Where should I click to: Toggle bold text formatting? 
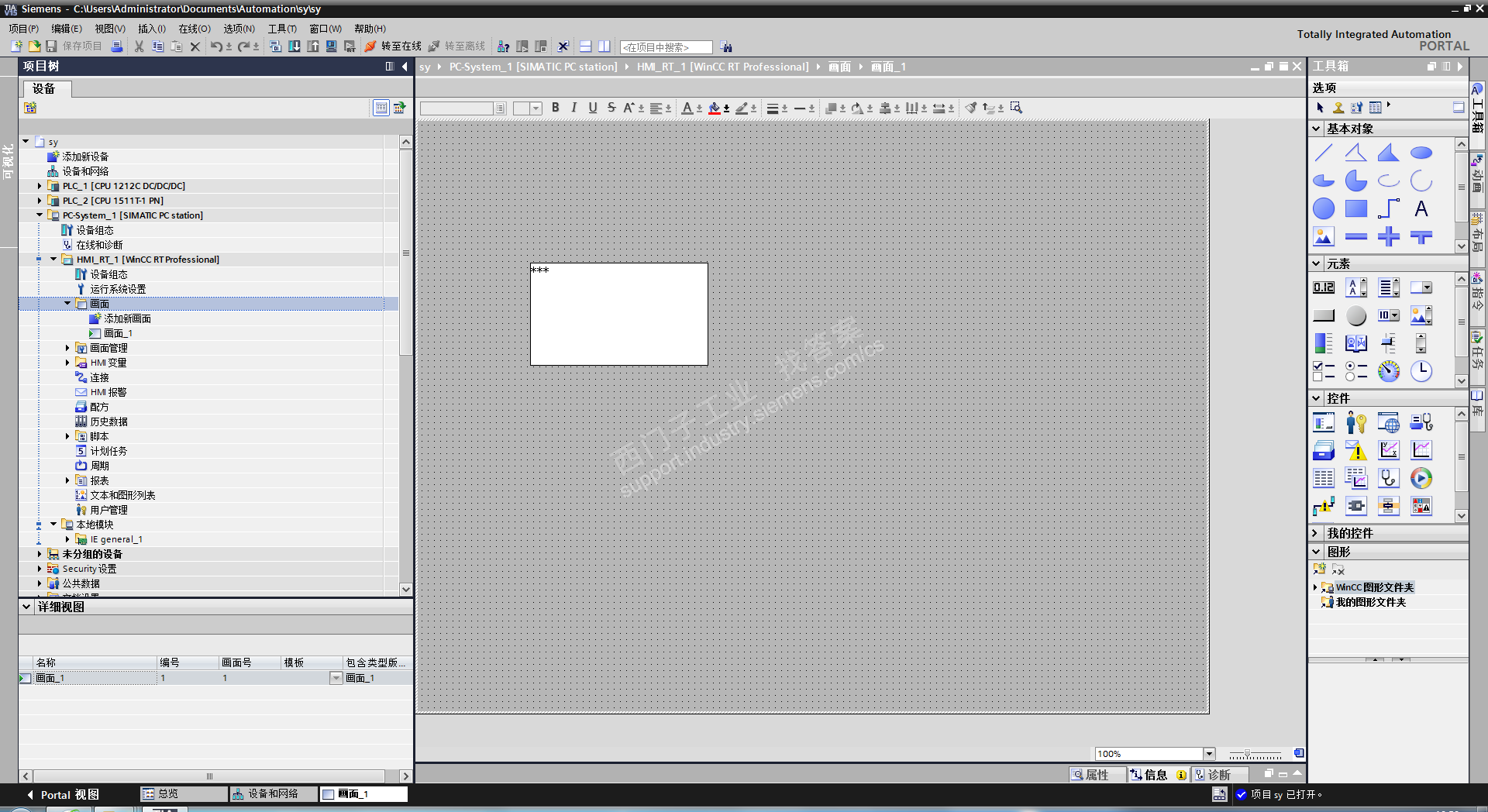point(556,108)
